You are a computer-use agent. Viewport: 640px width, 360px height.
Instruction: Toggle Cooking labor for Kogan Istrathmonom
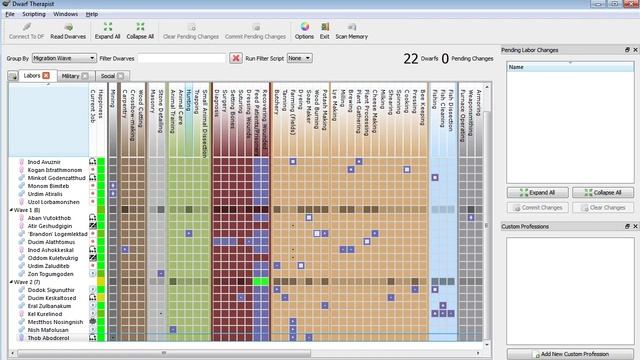(407, 170)
